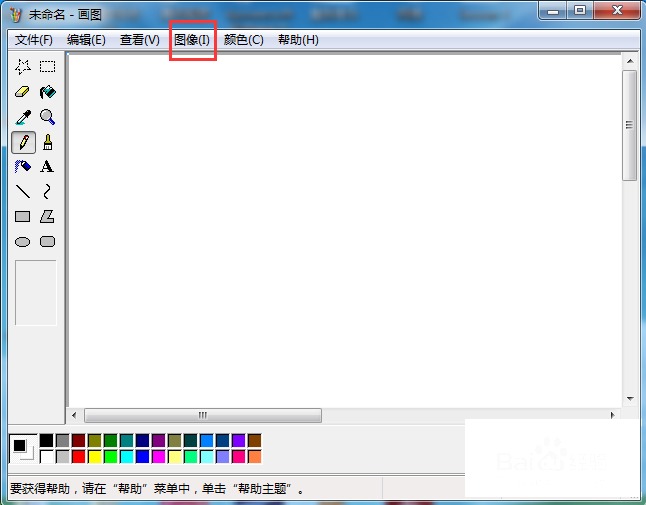Select the Airbrush spray tool
This screenshot has width=646, height=505.
tap(23, 167)
